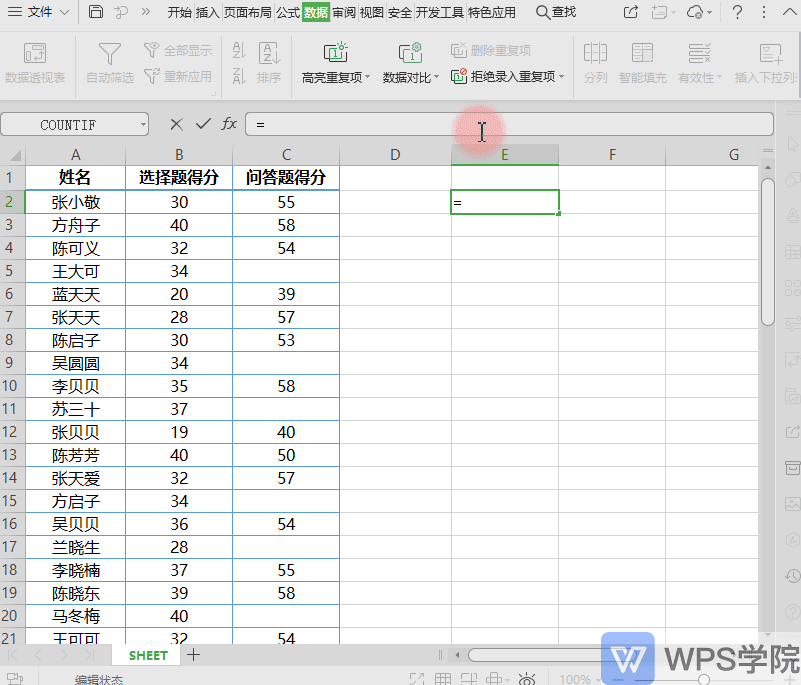Confirm formula entry with the checkmark icon
The width and height of the screenshot is (801, 685).
point(203,124)
